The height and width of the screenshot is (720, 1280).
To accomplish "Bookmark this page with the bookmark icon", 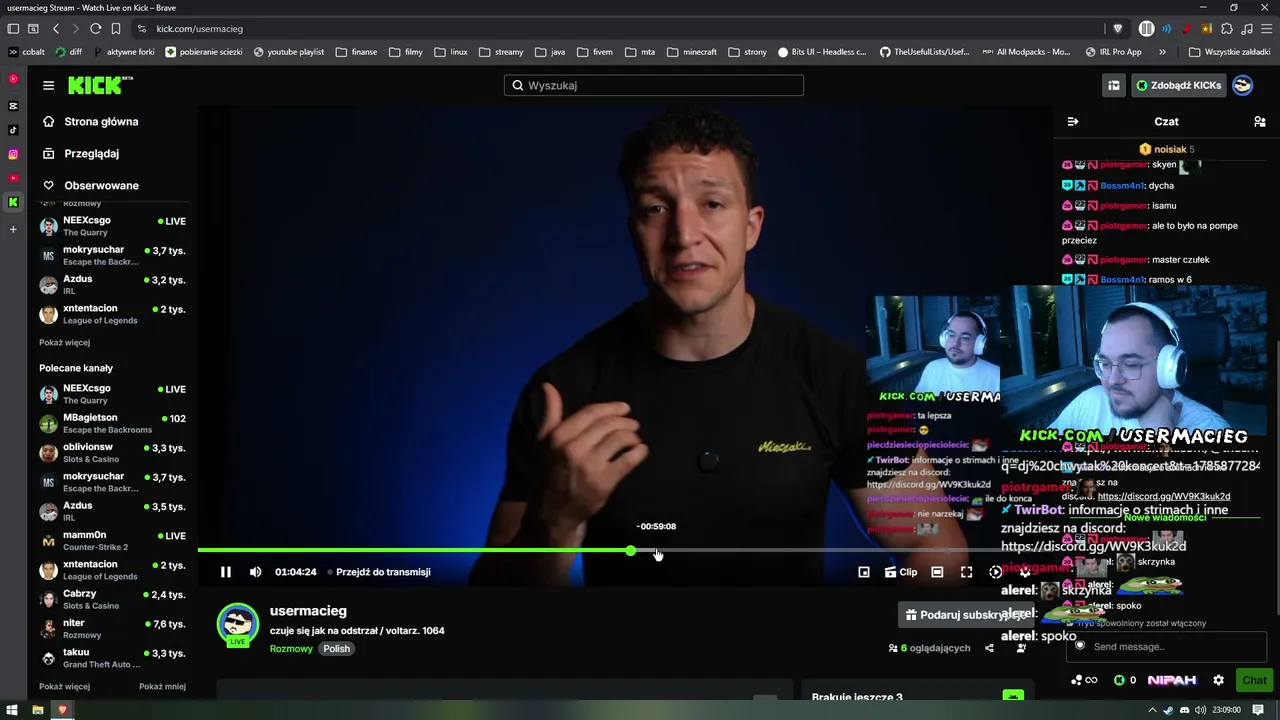I will (x=116, y=29).
